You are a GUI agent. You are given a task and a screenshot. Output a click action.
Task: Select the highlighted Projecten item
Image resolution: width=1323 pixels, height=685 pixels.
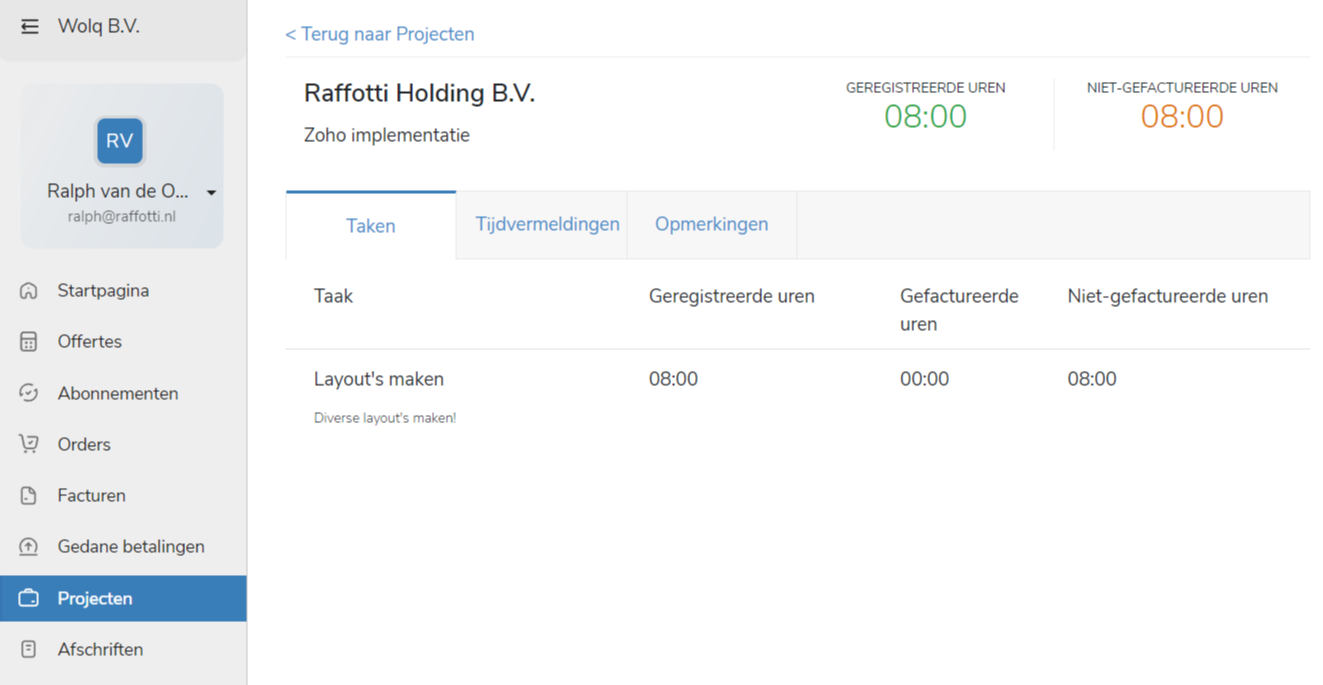[x=123, y=598]
